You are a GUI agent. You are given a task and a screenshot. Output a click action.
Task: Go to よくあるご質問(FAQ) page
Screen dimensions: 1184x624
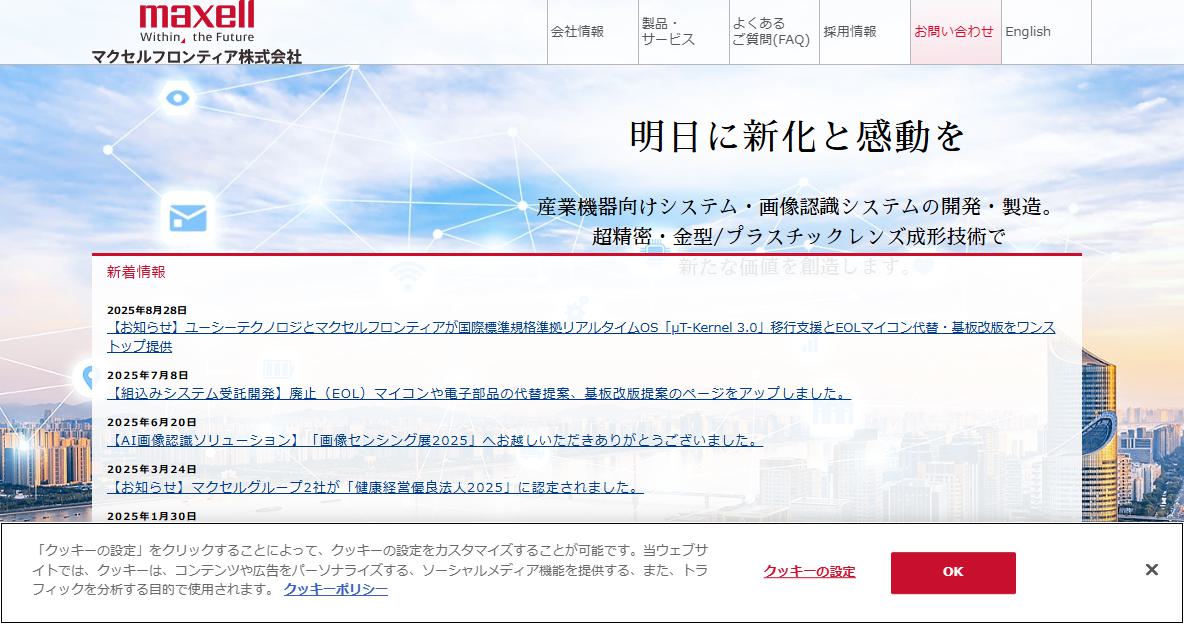pos(774,32)
